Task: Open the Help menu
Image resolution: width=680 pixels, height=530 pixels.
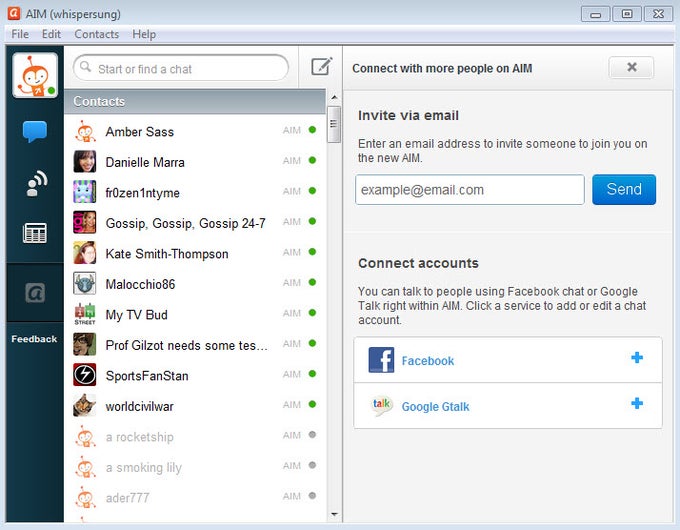Action: [x=144, y=34]
